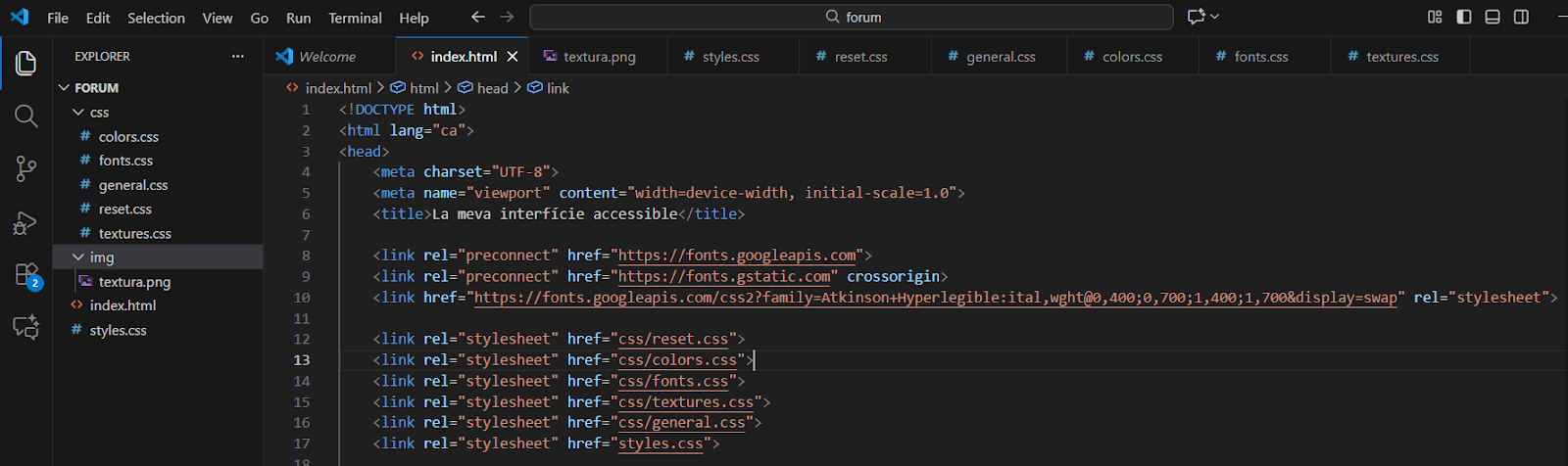Toggle the bottom panel visibility
This screenshot has height=466, width=1568.
(x=1493, y=17)
